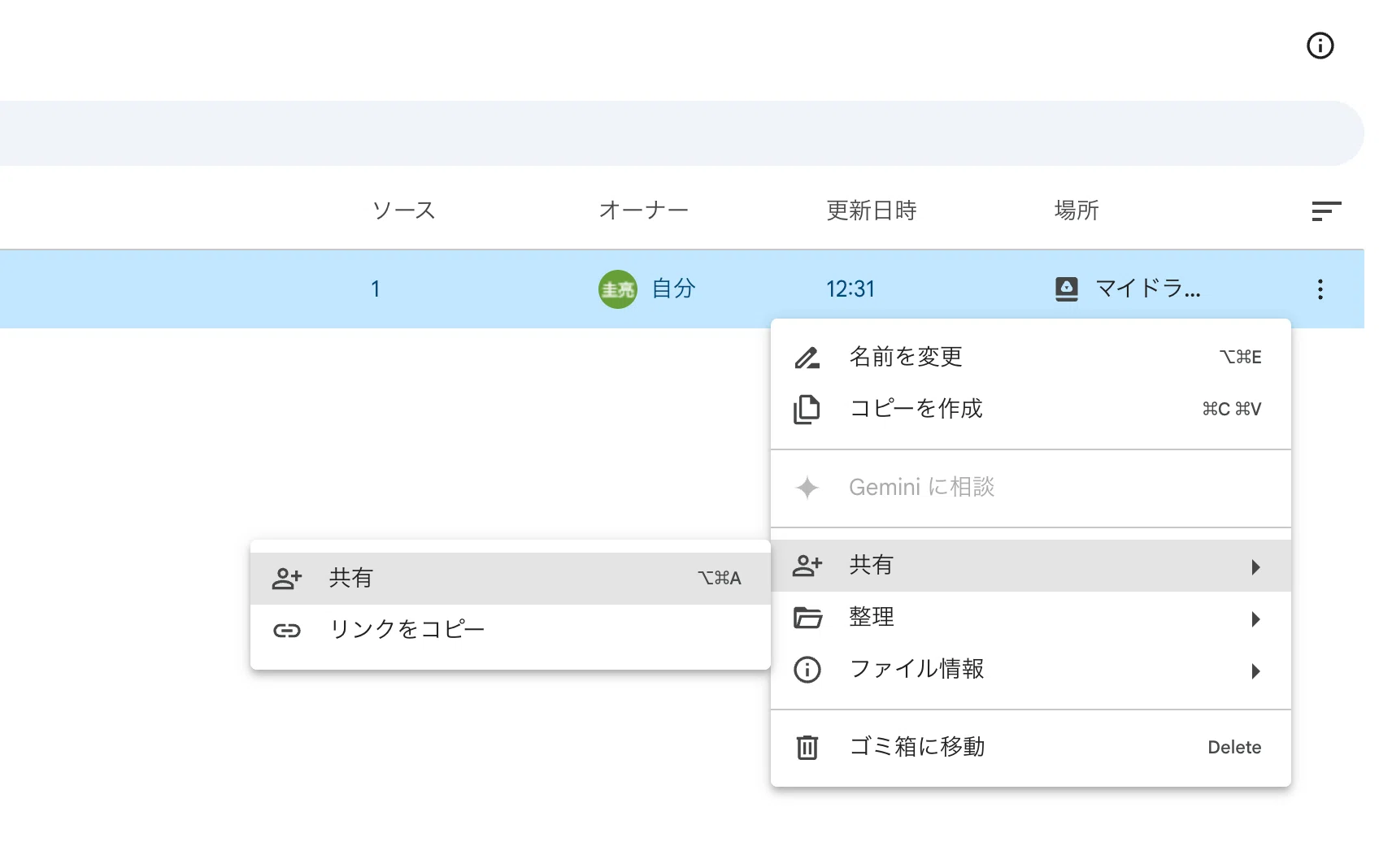Click the My Drive location icon
The image size is (1379, 868).
(x=1066, y=289)
